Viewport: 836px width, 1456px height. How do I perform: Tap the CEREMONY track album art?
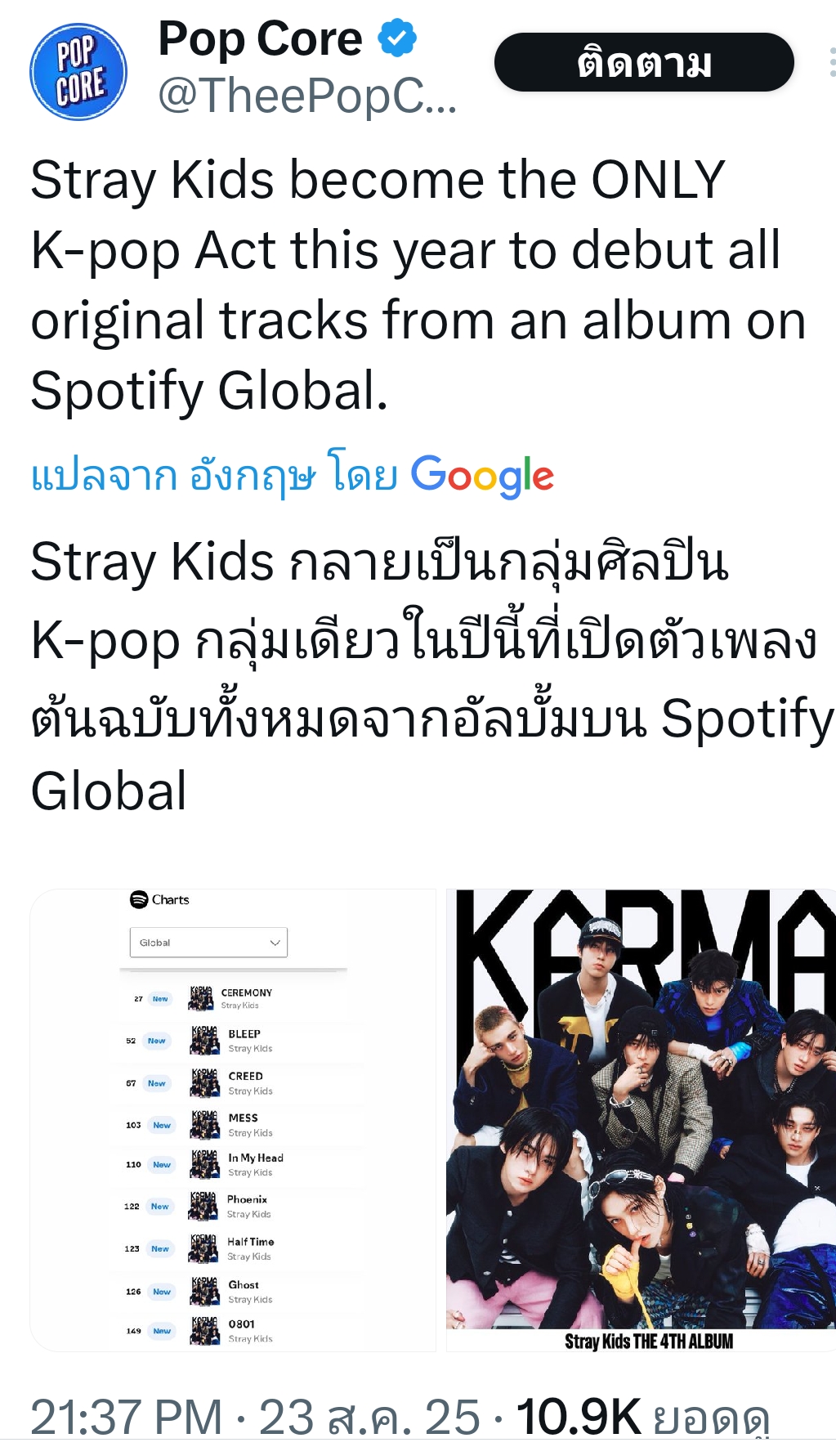pos(201,998)
